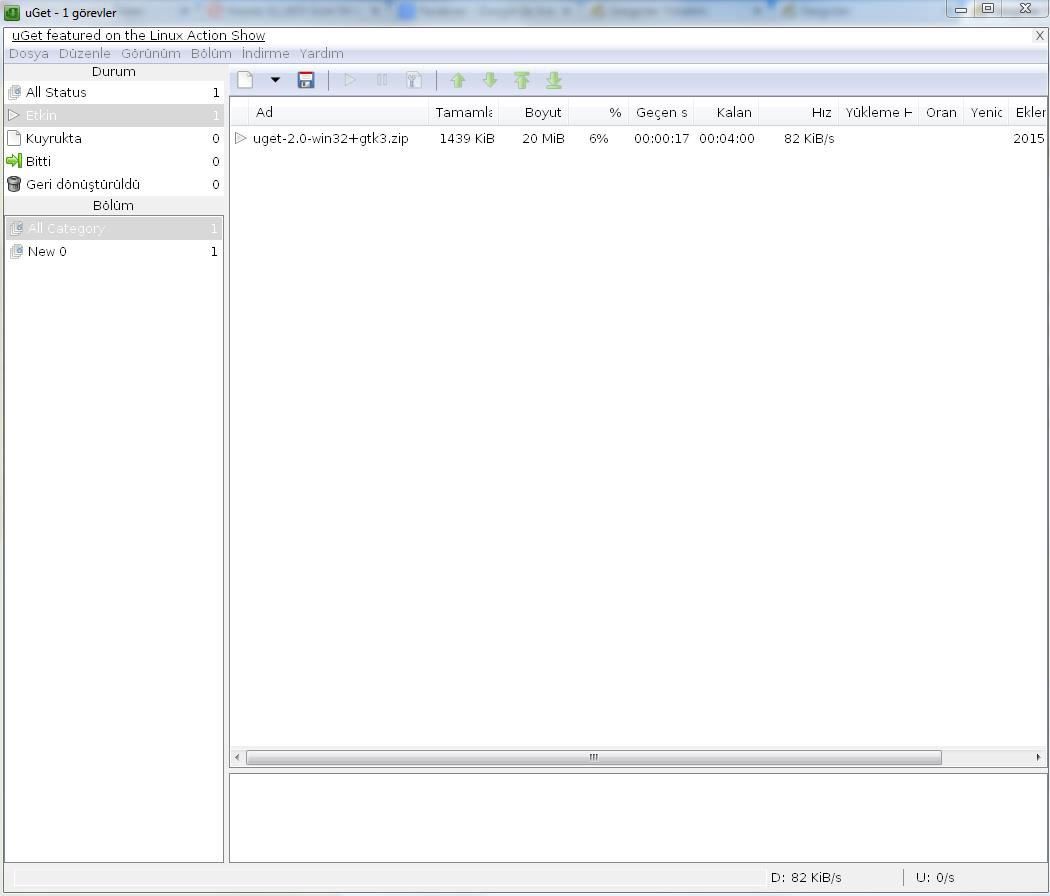
Task: Open the Yardım menu
Action: pyautogui.click(x=321, y=54)
